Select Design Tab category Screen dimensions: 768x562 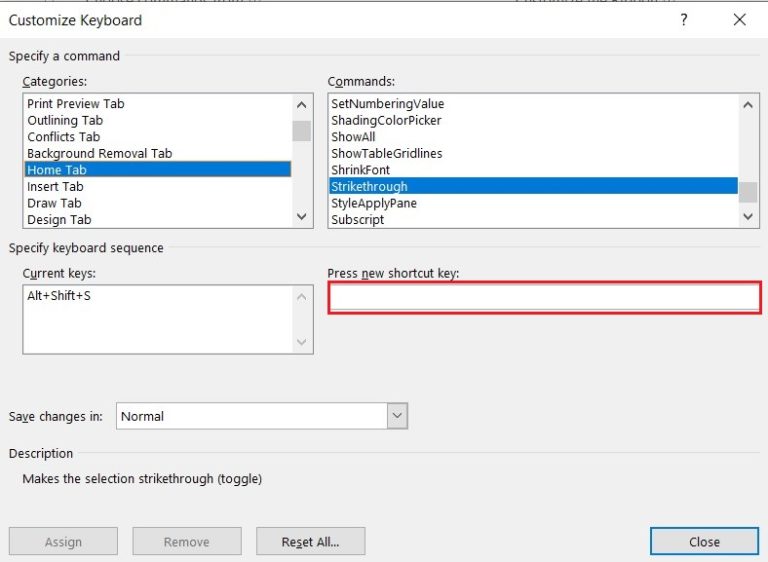pyautogui.click(x=59, y=220)
